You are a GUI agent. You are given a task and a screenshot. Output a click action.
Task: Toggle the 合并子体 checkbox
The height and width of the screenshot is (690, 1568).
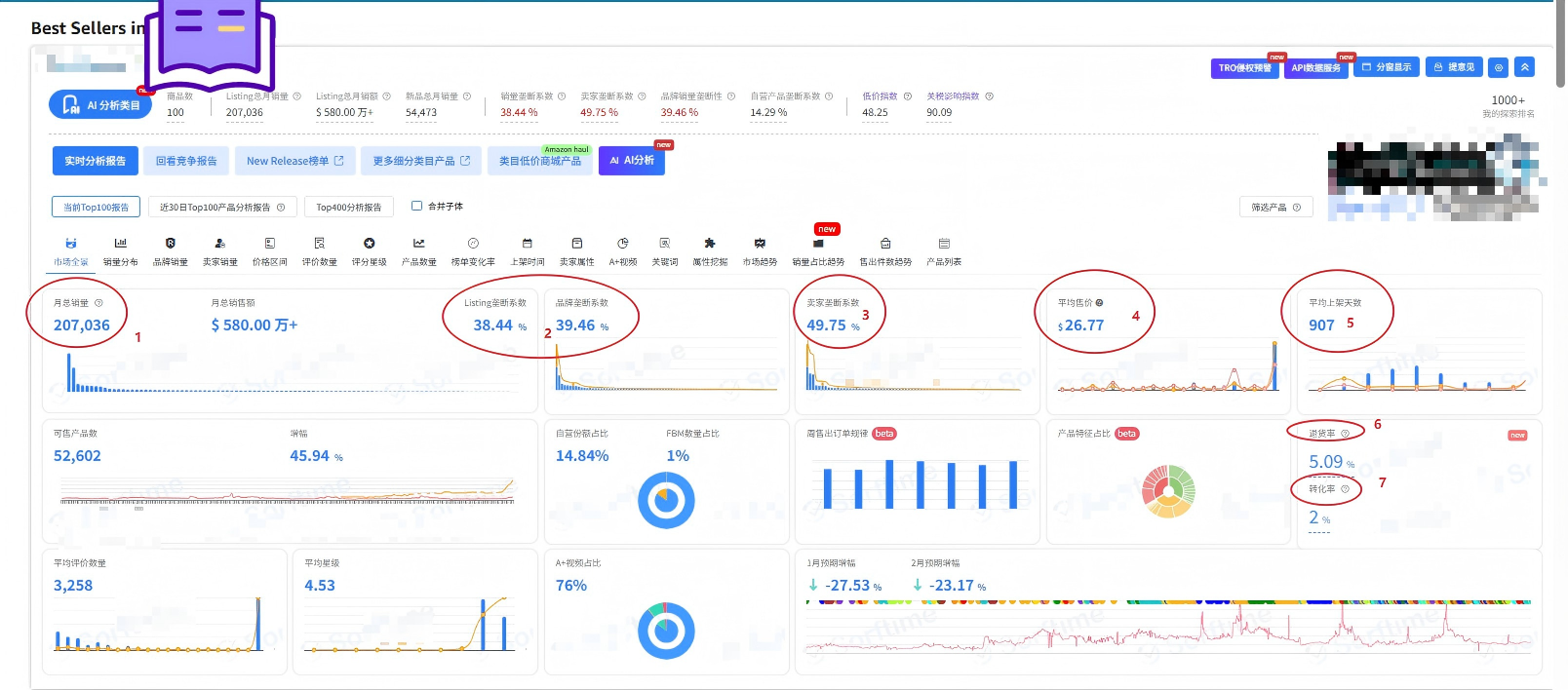tap(417, 206)
